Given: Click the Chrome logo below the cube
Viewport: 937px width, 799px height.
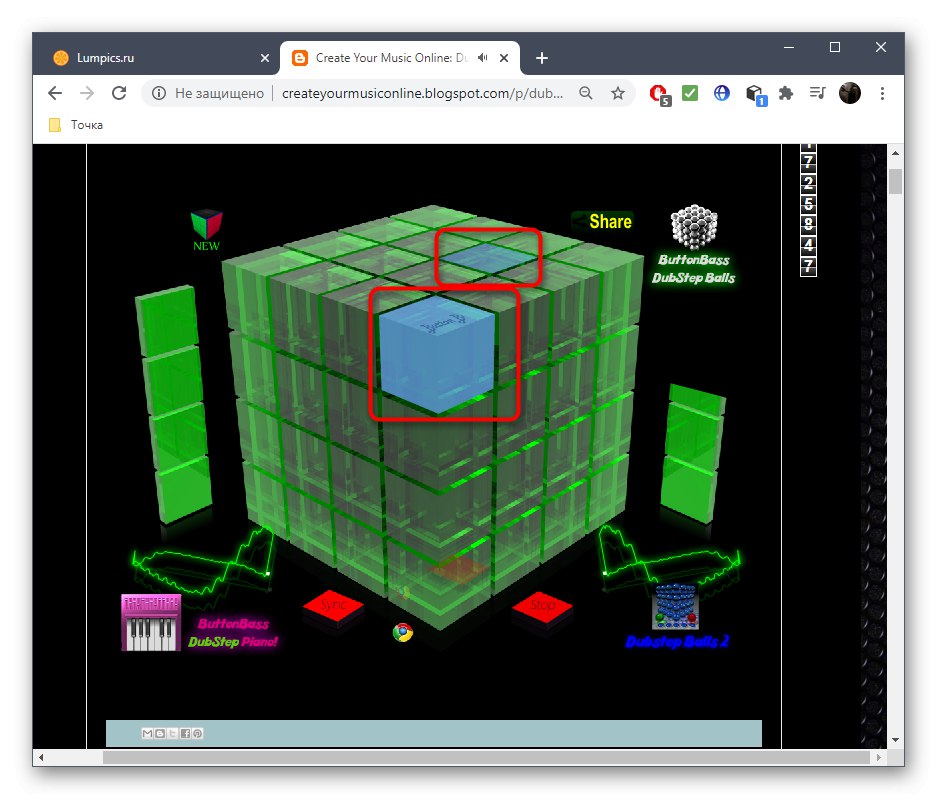Looking at the screenshot, I should [x=403, y=632].
